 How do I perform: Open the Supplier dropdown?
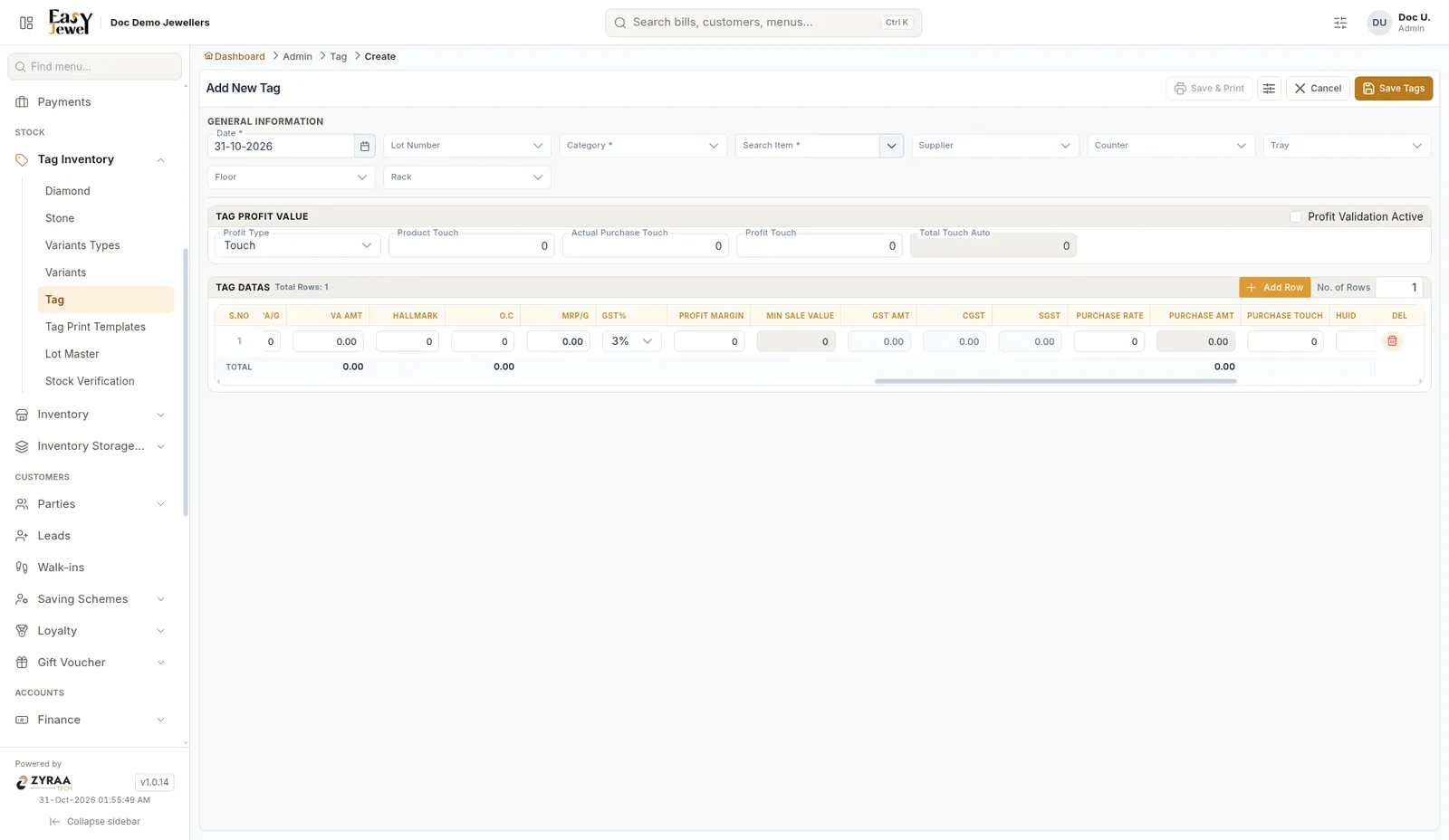point(994,146)
